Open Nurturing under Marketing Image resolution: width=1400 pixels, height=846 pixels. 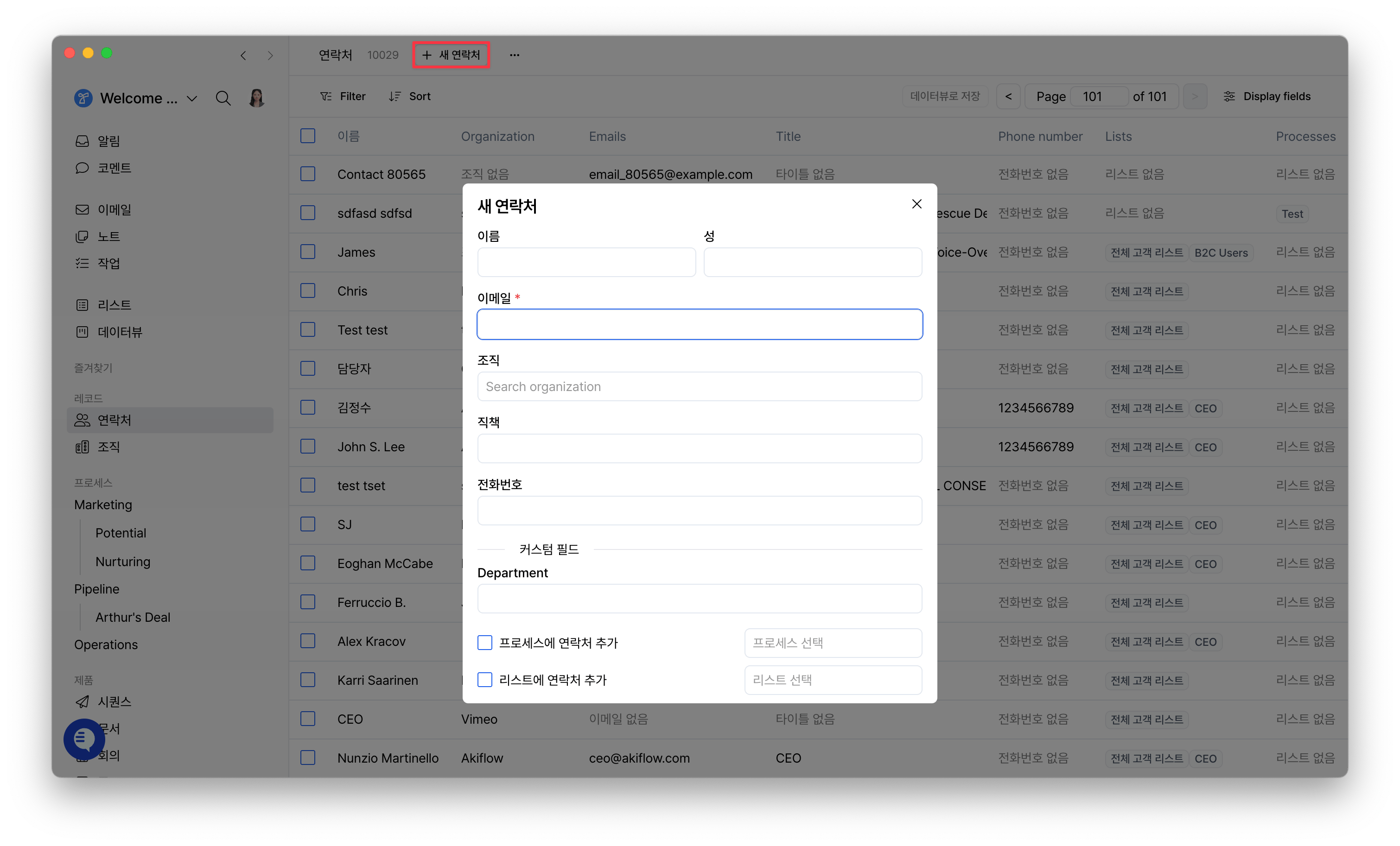(123, 561)
